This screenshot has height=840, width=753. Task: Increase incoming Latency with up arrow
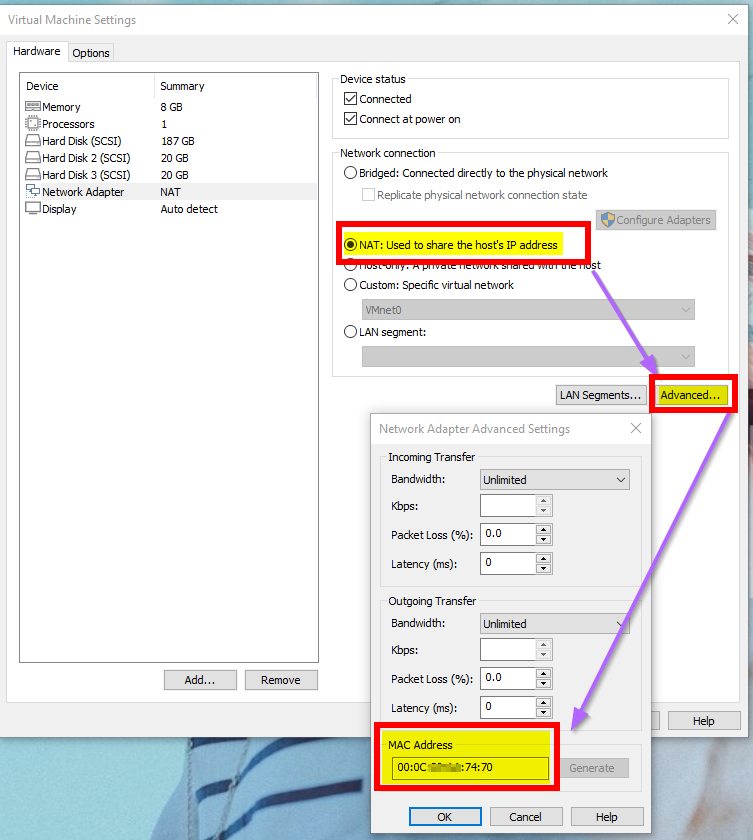(544, 558)
